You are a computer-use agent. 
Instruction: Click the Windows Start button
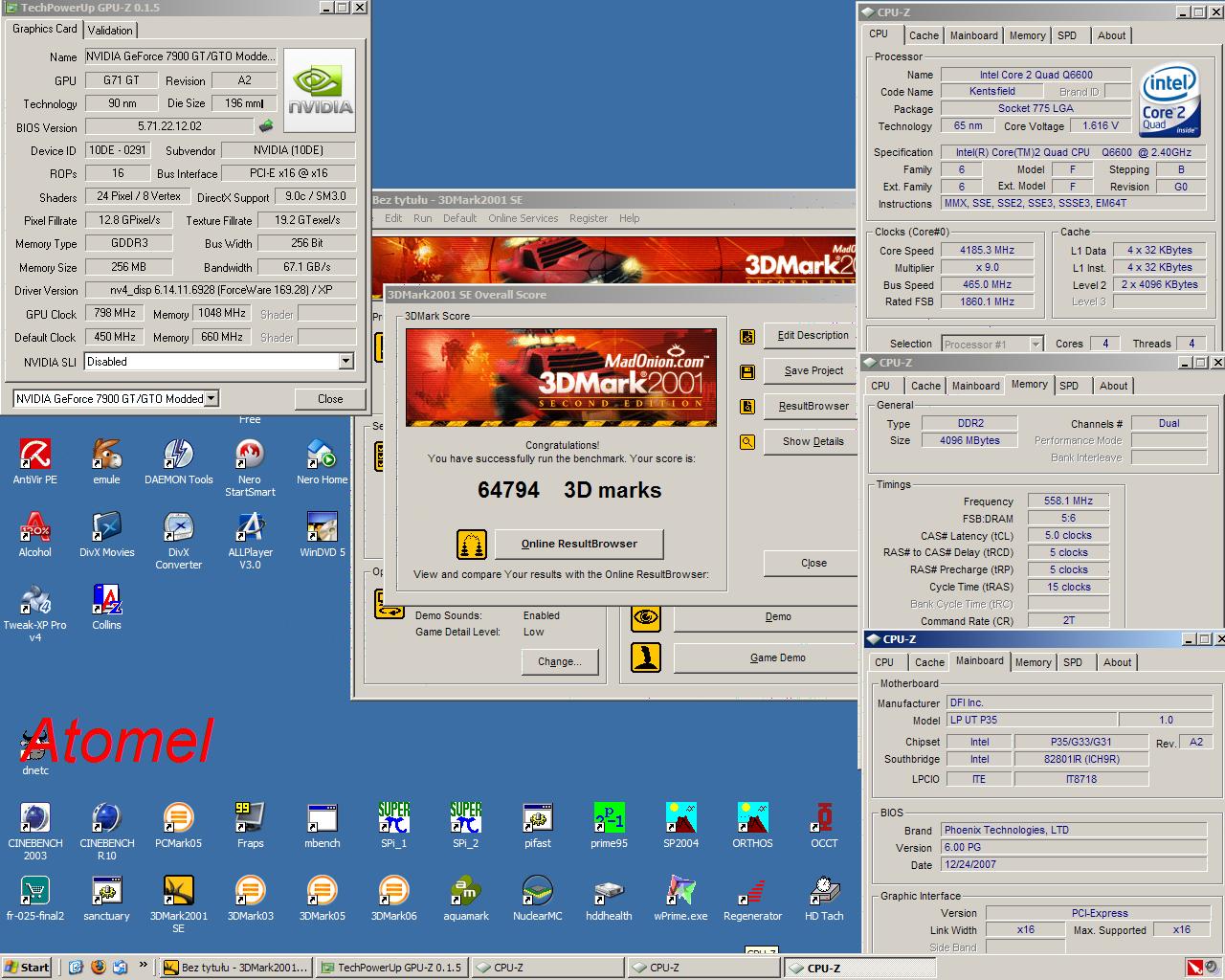[26, 968]
